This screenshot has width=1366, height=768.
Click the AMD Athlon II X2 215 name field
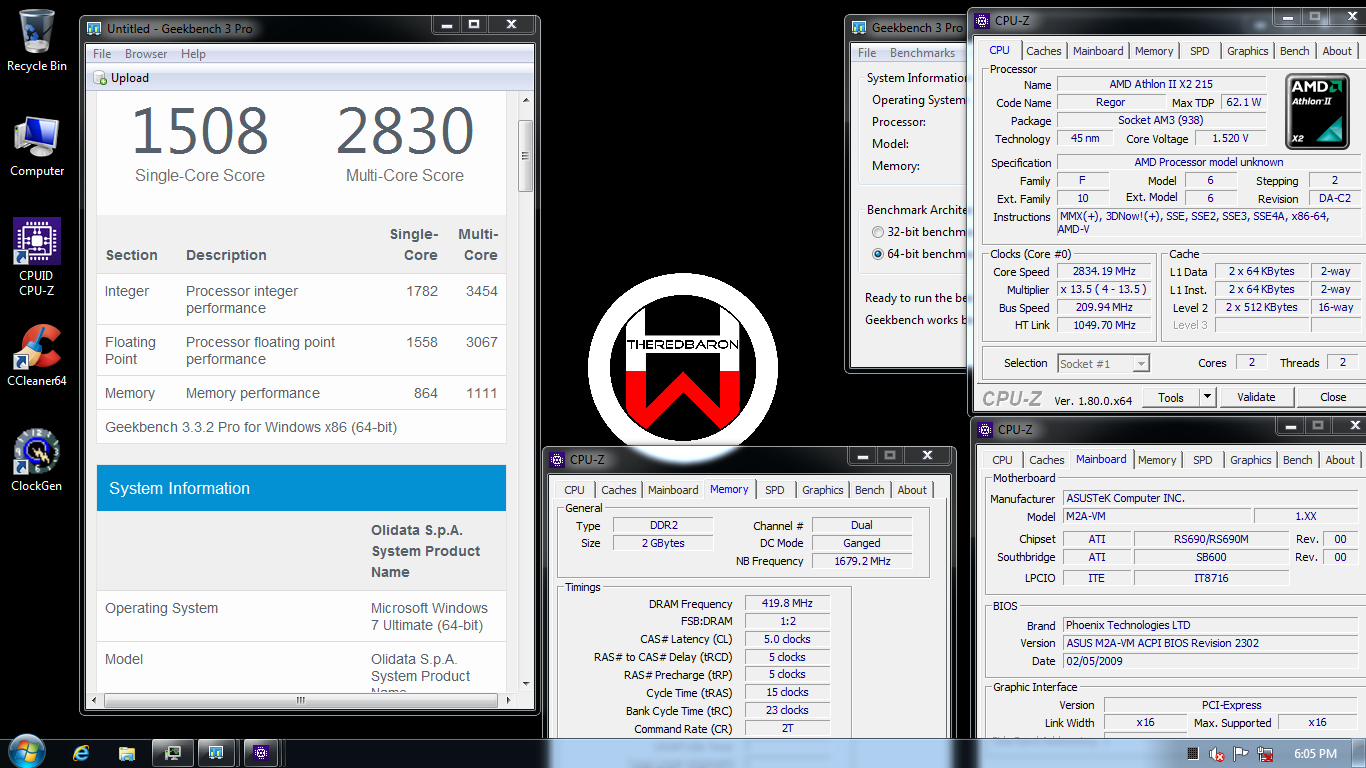1161,84
